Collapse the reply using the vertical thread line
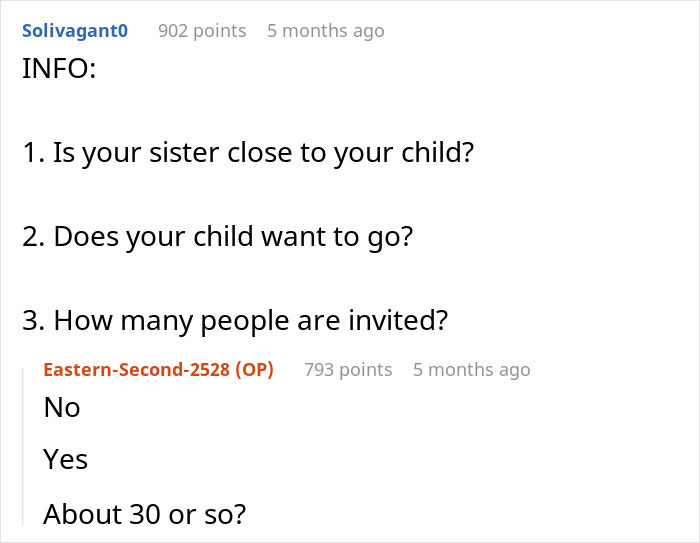 pyautogui.click(x=24, y=450)
